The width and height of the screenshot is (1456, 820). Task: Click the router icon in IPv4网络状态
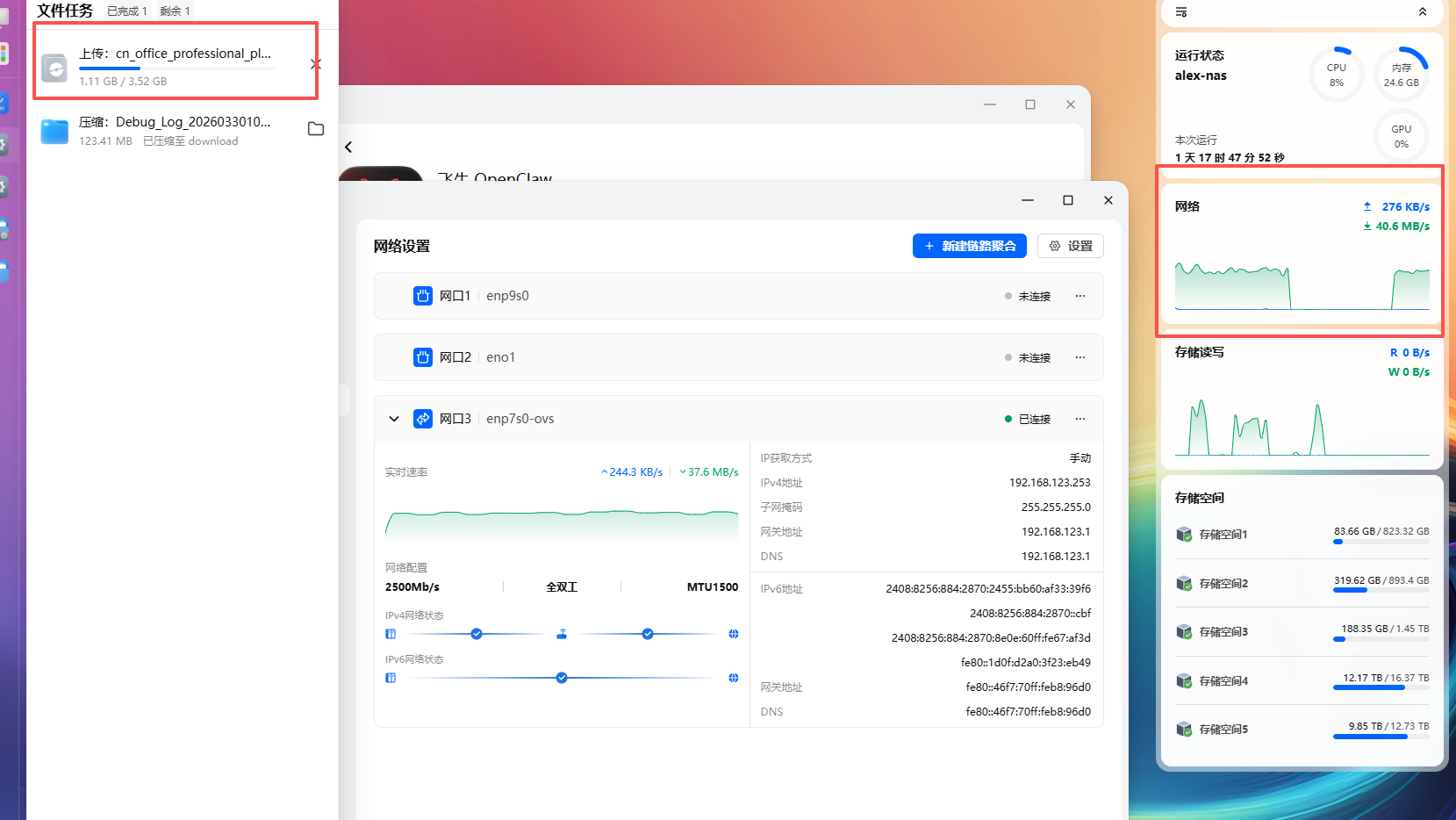click(x=562, y=634)
